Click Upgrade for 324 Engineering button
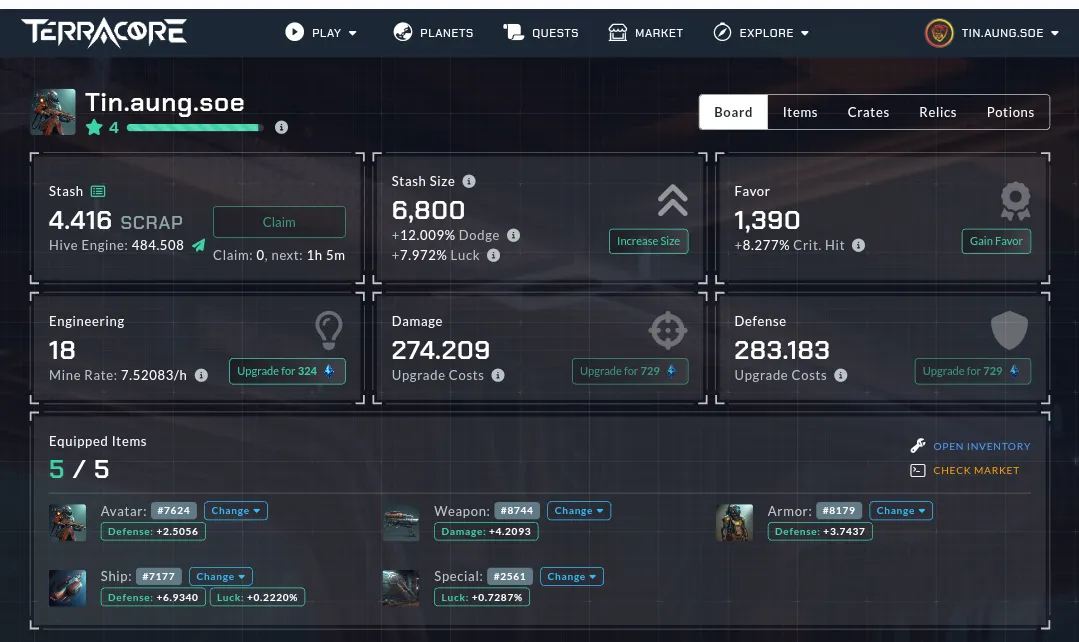Viewport: 1079px width, 642px height. pos(287,371)
